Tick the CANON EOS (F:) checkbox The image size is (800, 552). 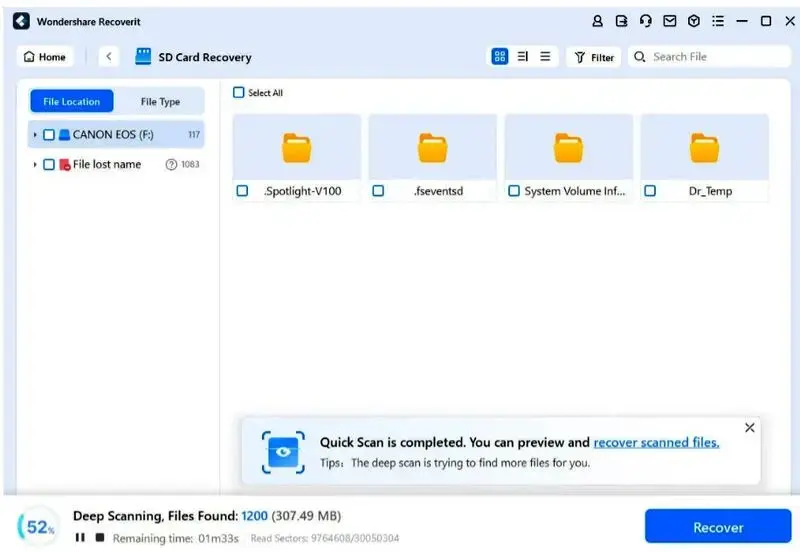tap(49, 135)
